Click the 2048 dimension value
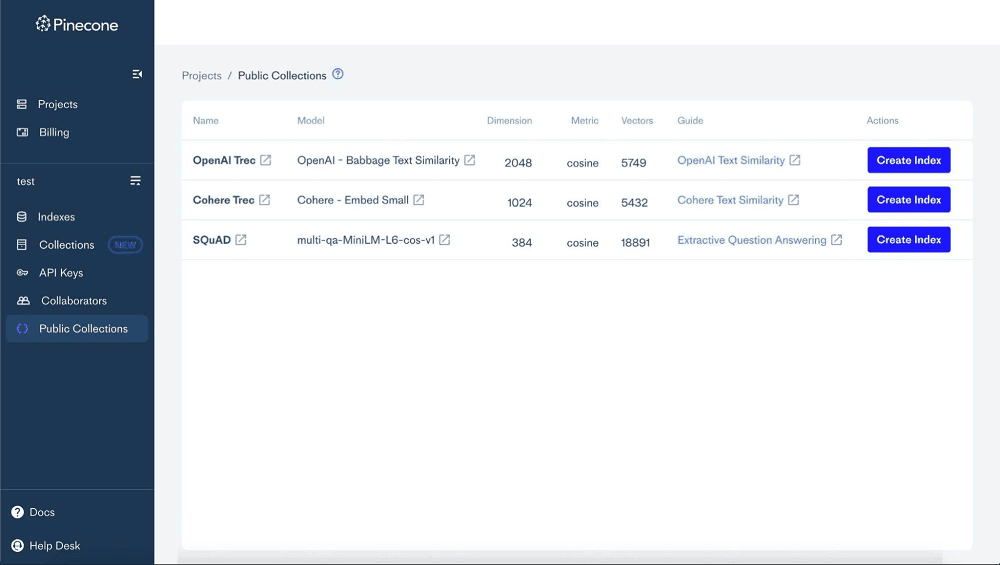 518,163
